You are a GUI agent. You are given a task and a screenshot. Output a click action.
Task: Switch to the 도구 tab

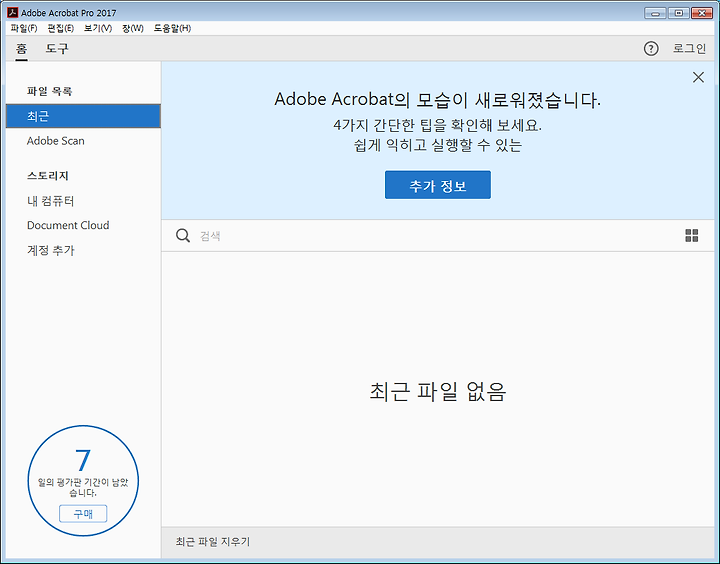click(x=57, y=49)
